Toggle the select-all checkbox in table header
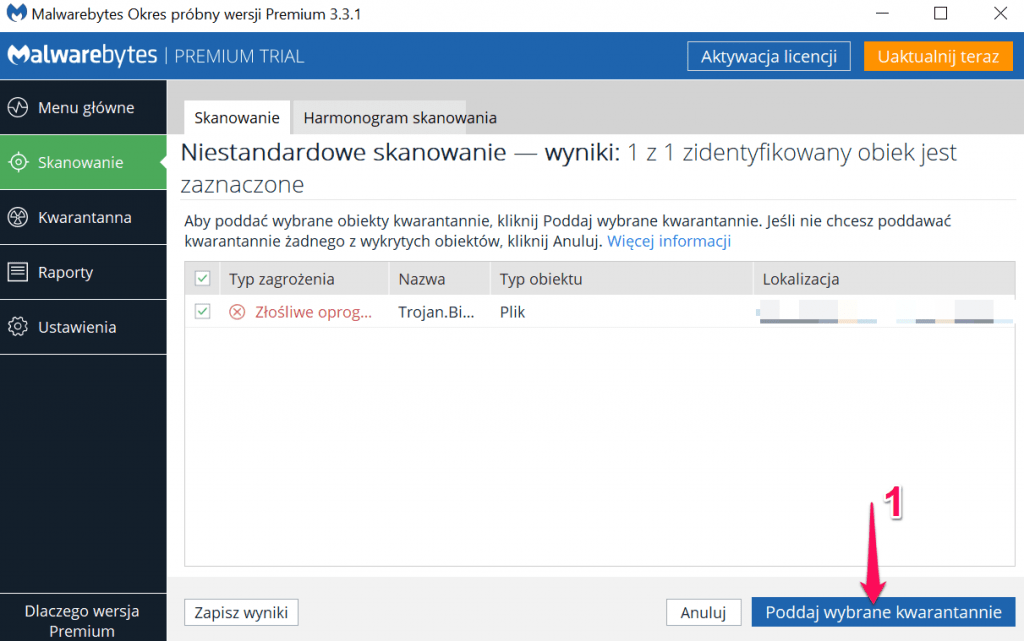The image size is (1024, 641). [x=203, y=279]
